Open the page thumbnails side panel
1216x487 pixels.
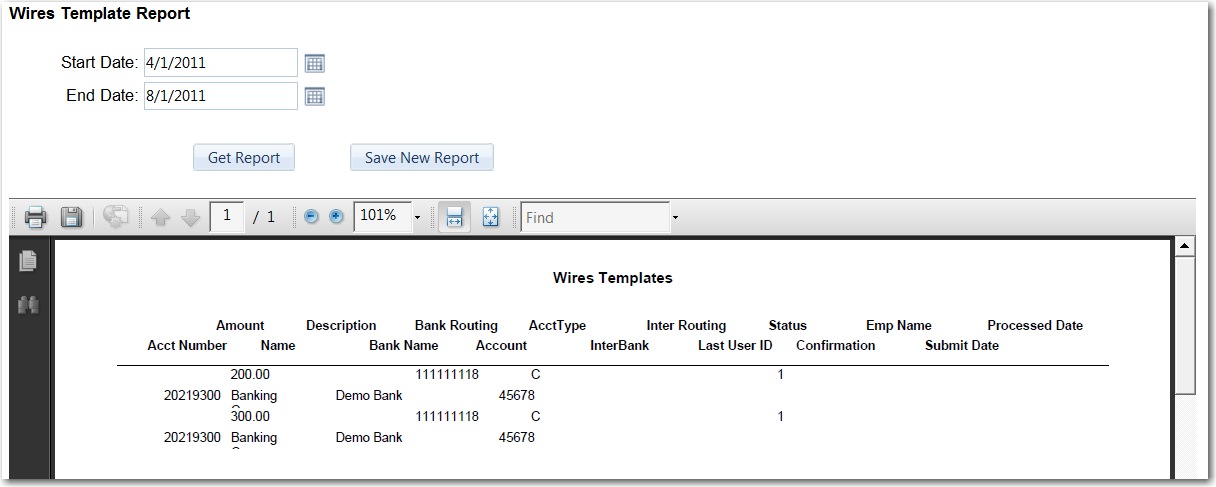(x=28, y=261)
